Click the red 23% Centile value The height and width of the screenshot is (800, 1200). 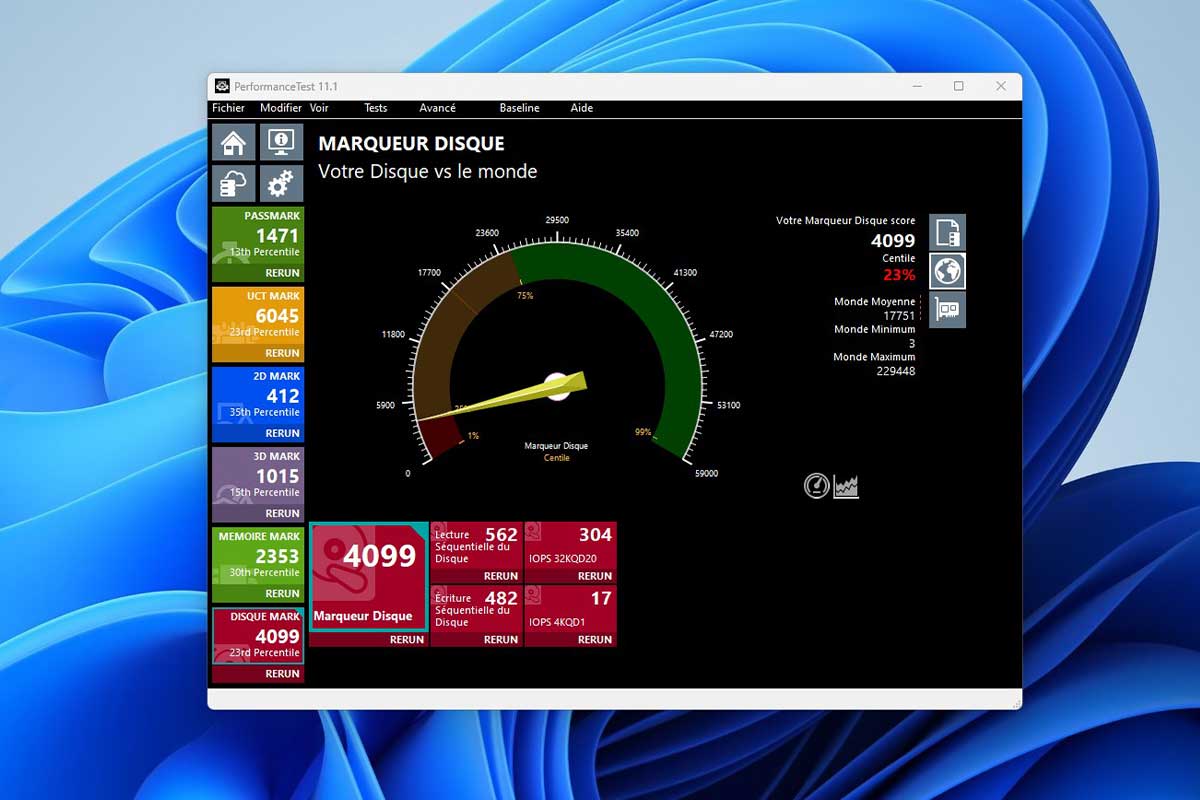point(899,275)
